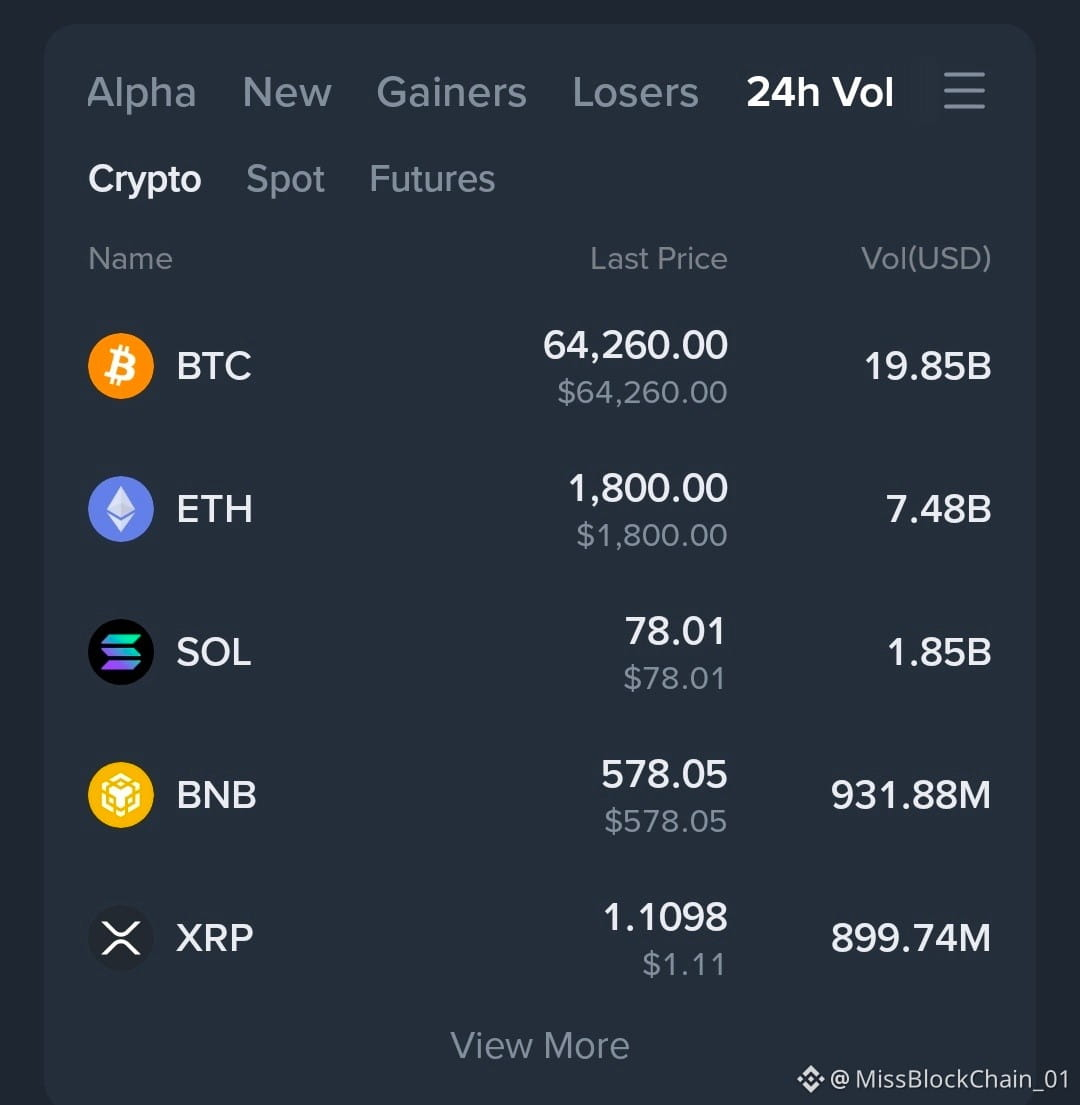Click the Bitcoin coin icon
1080x1105 pixels.
[x=120, y=366]
